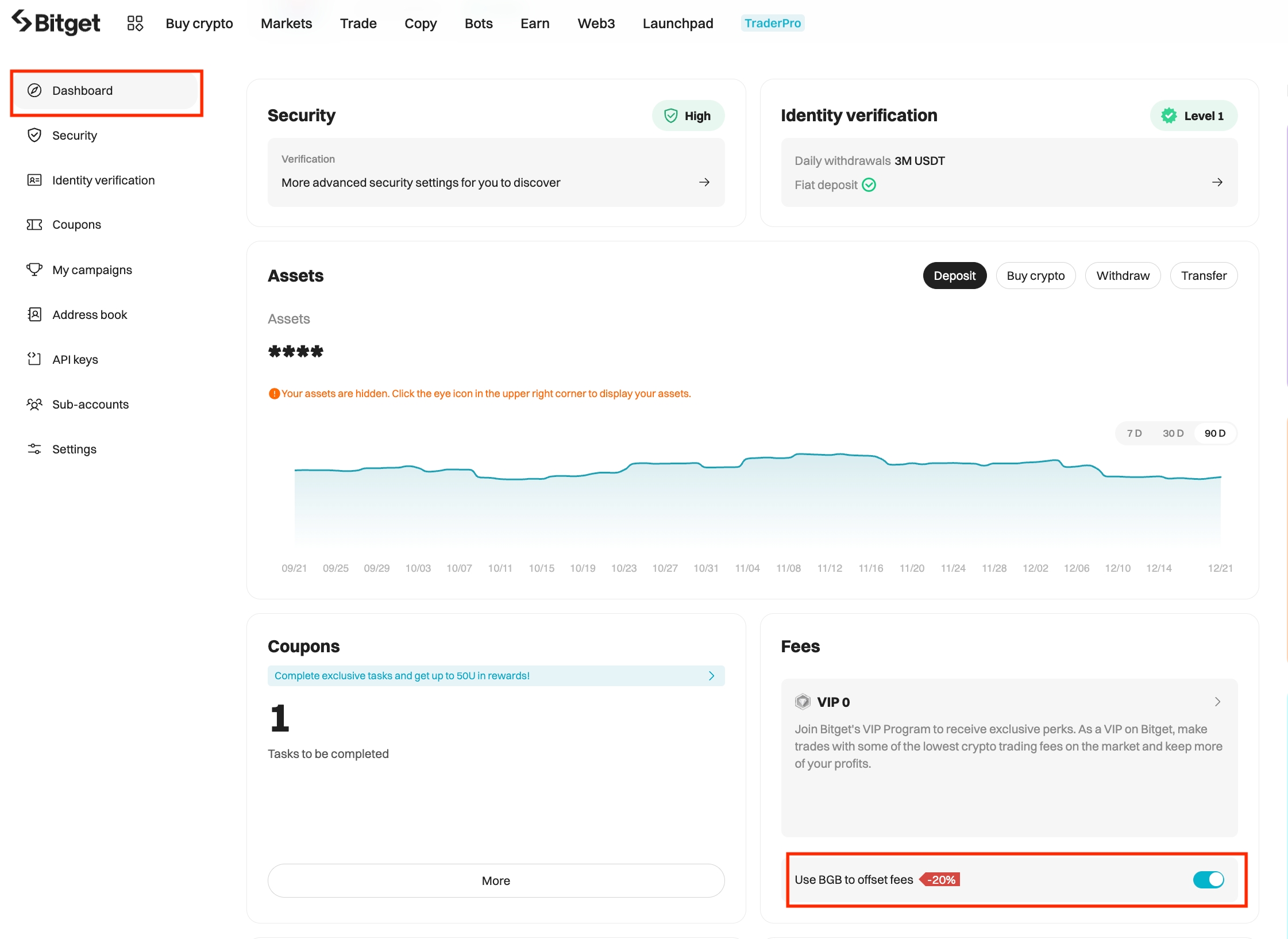Click the API keys sidebar icon
This screenshot has height=939, width=1288.
point(34,359)
